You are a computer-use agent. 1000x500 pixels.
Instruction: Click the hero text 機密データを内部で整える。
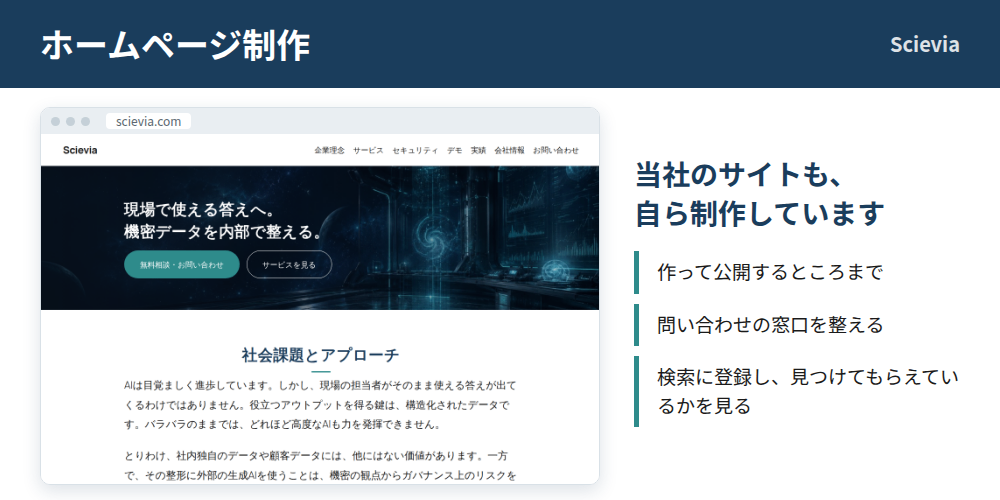[222, 233]
